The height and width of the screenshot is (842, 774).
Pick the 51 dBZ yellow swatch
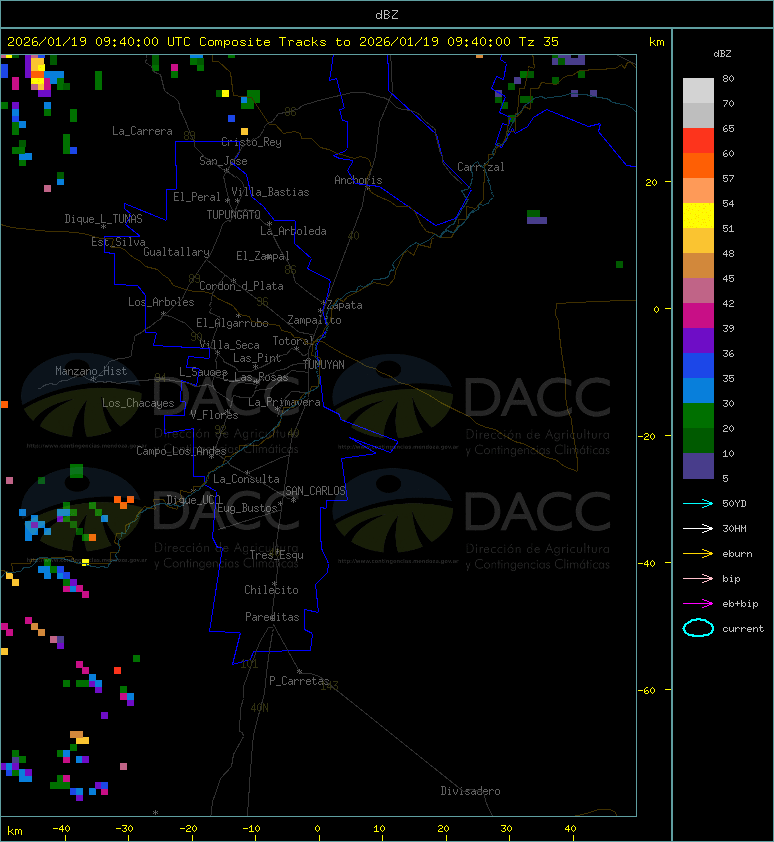pos(698,215)
